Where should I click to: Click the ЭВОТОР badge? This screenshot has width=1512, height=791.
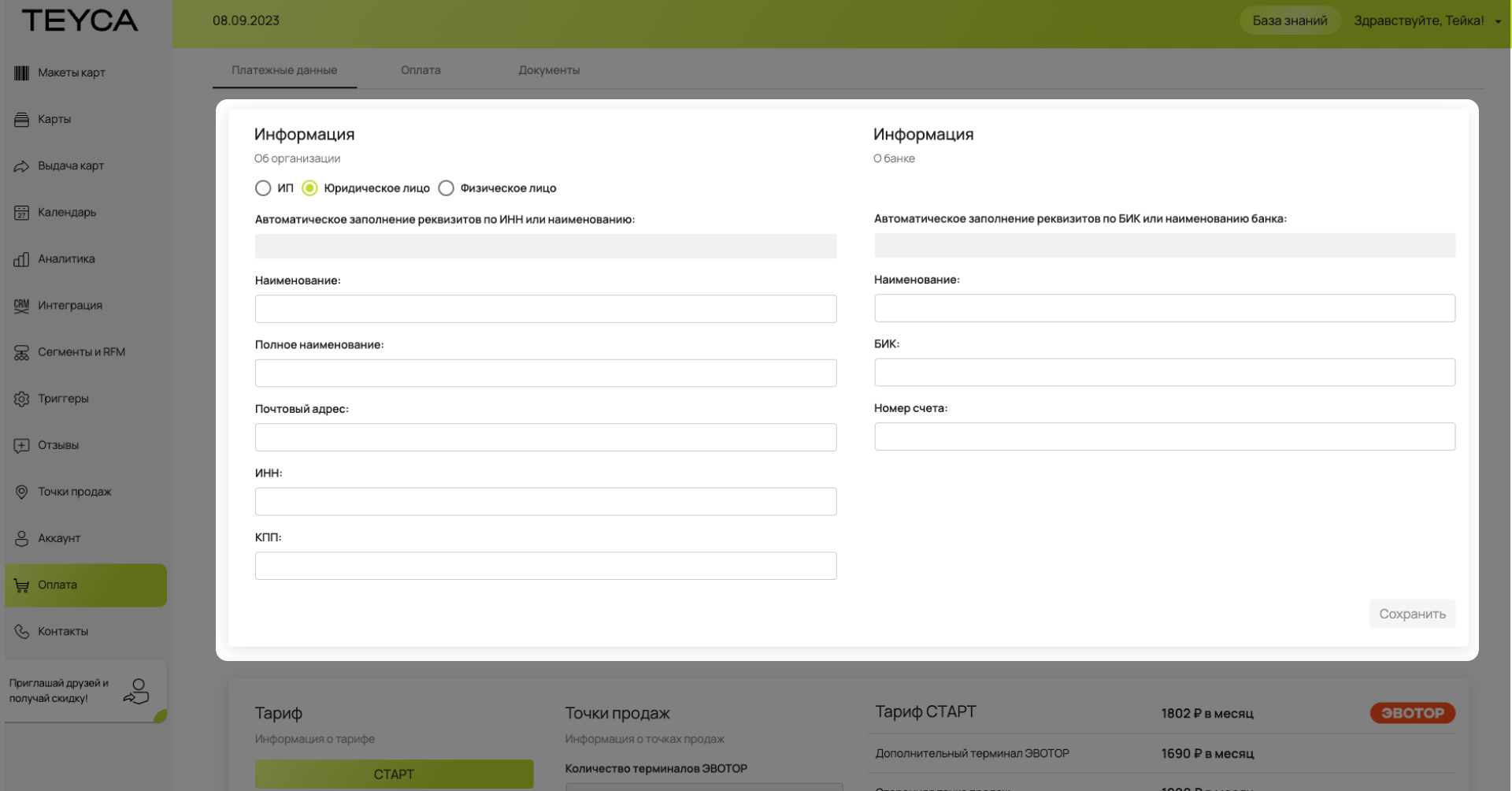click(x=1413, y=713)
